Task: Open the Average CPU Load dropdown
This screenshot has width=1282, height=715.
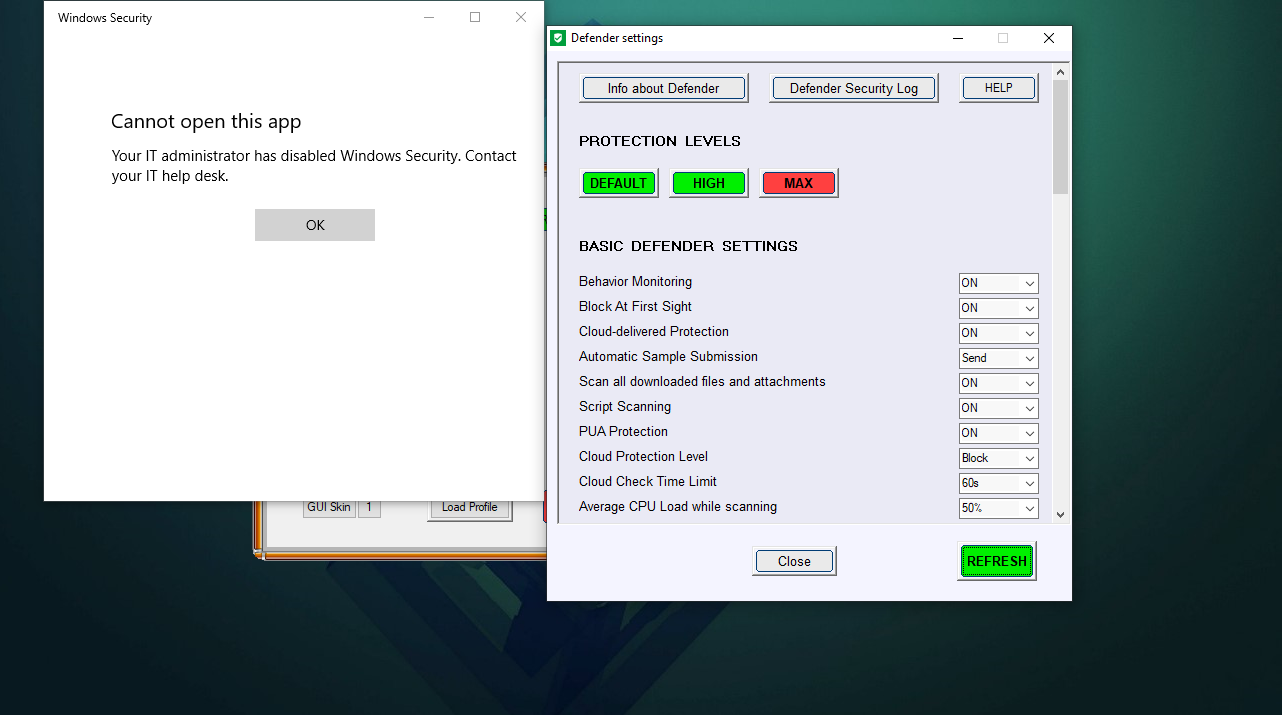Action: (x=999, y=508)
